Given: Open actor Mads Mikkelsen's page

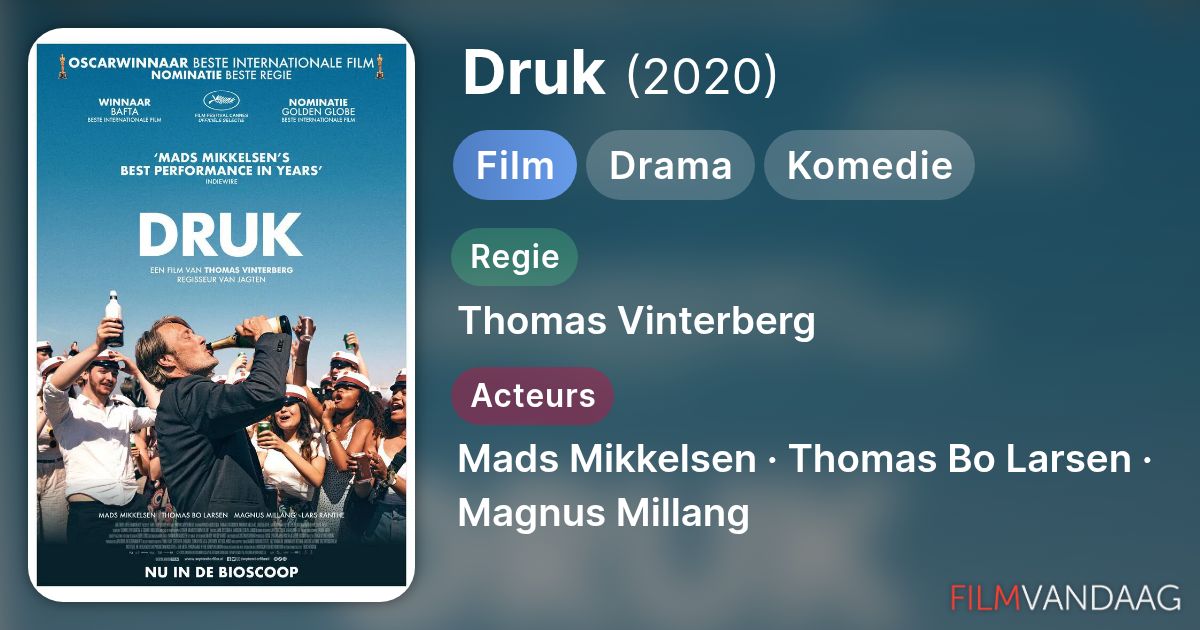Looking at the screenshot, I should [x=607, y=459].
